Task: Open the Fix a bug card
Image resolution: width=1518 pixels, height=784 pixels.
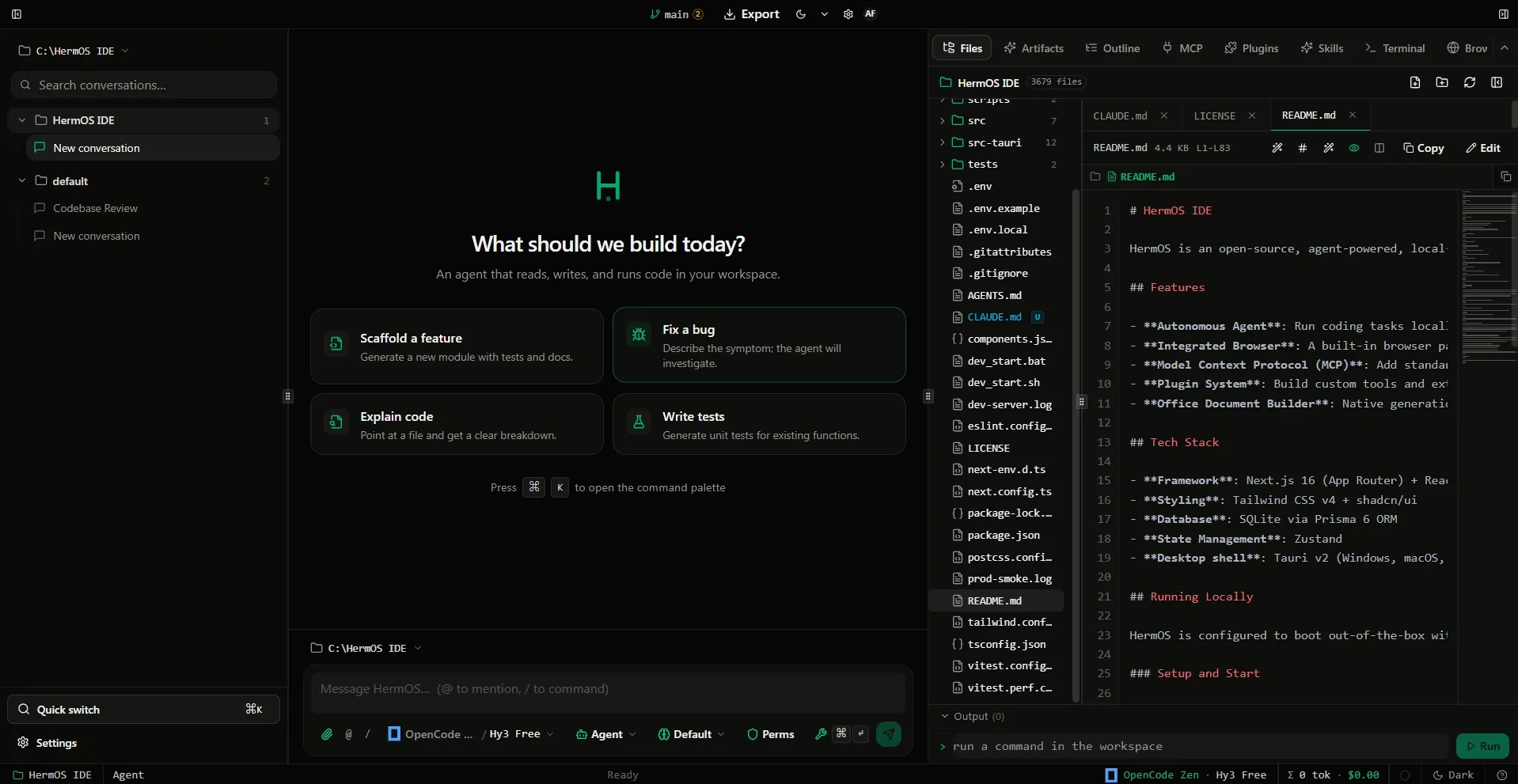Action: 759,345
